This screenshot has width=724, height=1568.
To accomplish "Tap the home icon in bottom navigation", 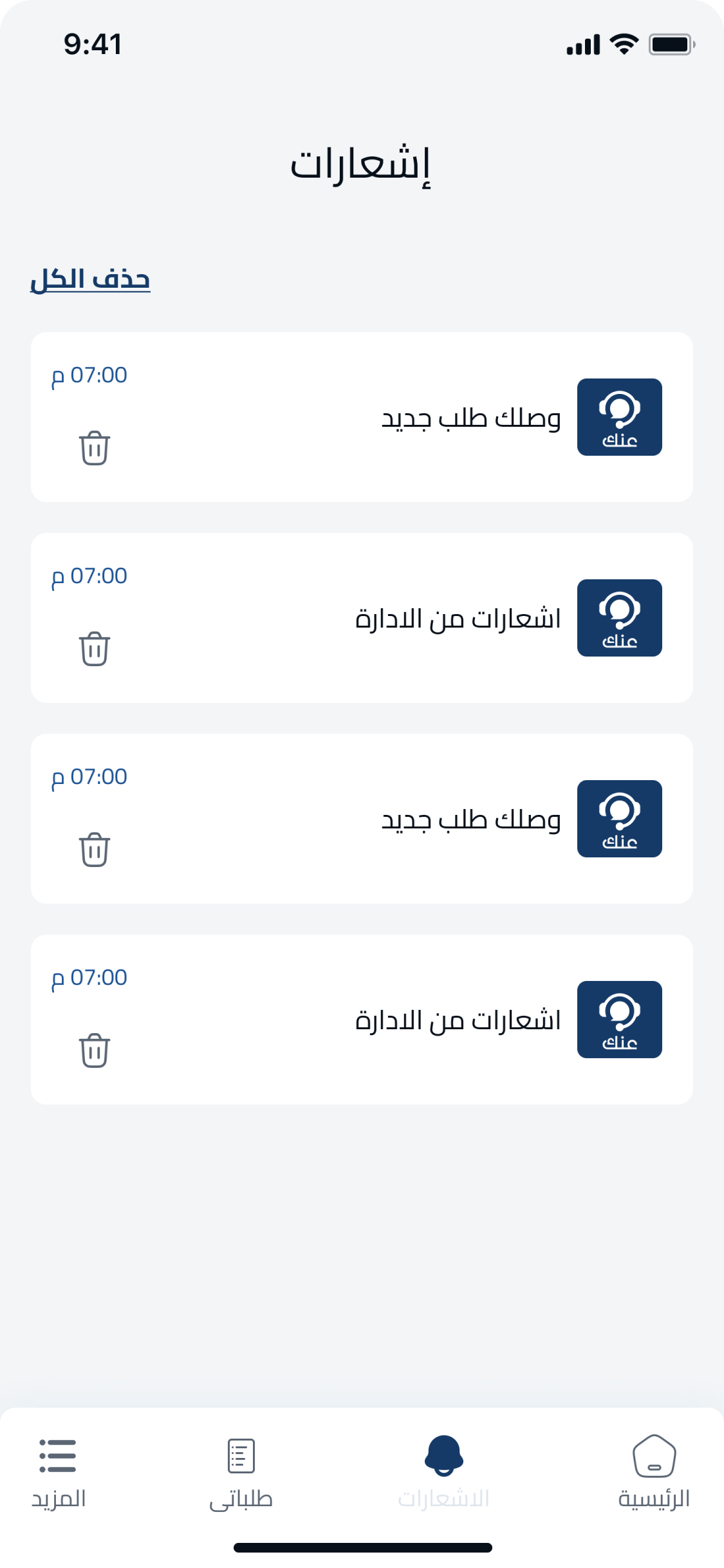I will pos(654,1456).
